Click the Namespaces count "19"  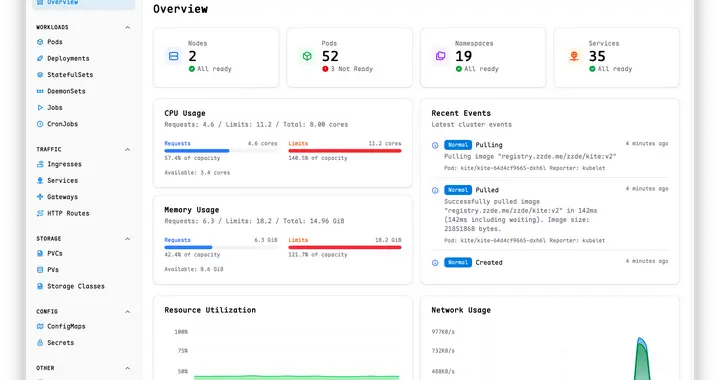click(x=464, y=56)
